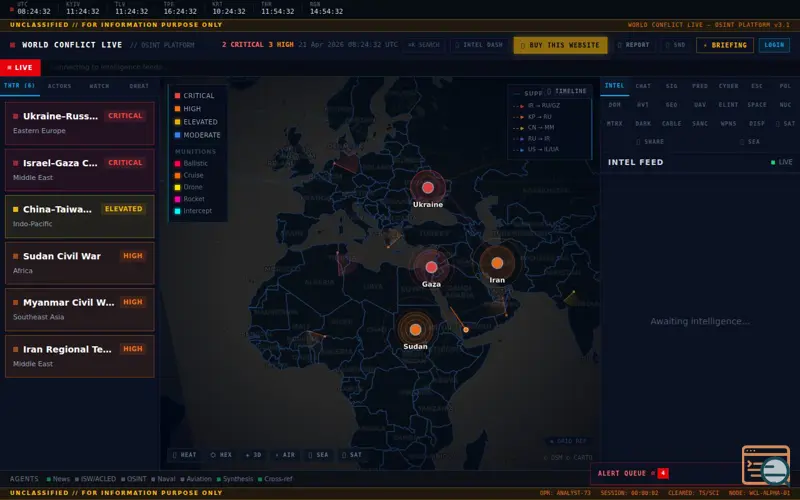Click the OSINT agent status indicator

point(134,479)
